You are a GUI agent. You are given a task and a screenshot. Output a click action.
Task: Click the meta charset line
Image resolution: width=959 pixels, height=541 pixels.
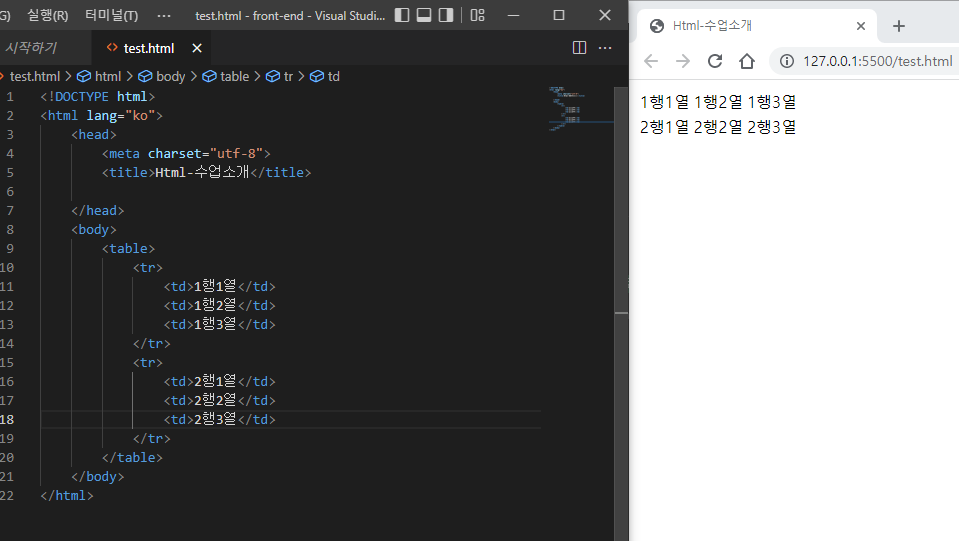click(x=186, y=153)
